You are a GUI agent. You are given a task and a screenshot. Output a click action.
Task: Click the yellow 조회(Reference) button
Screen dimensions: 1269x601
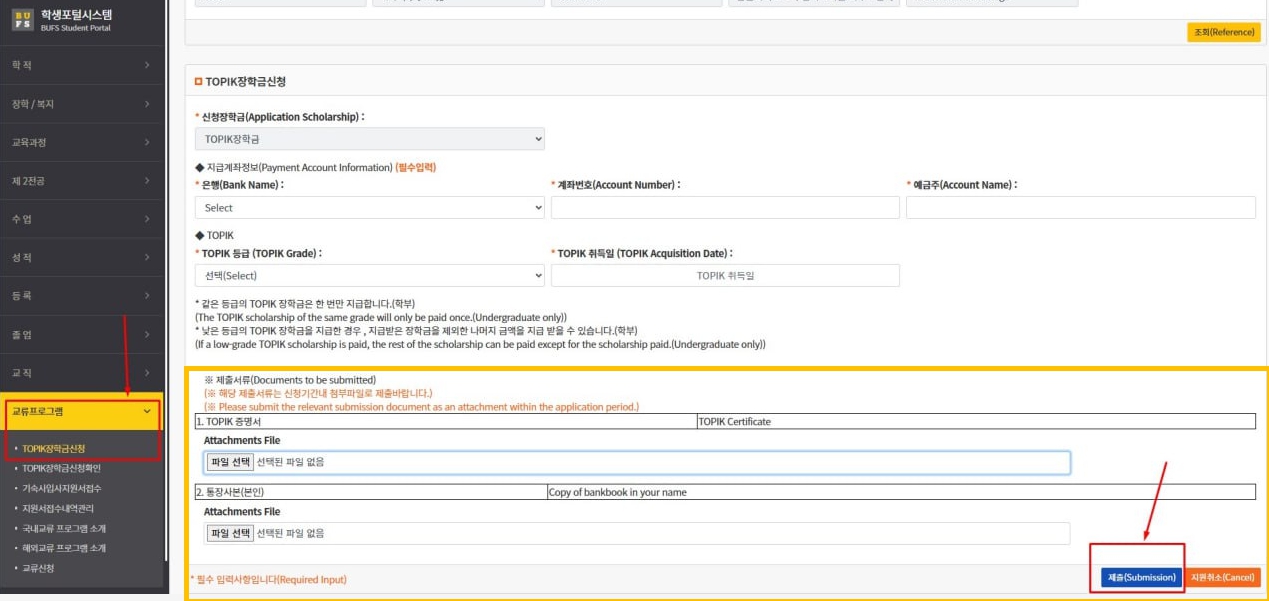pyautogui.click(x=1223, y=32)
